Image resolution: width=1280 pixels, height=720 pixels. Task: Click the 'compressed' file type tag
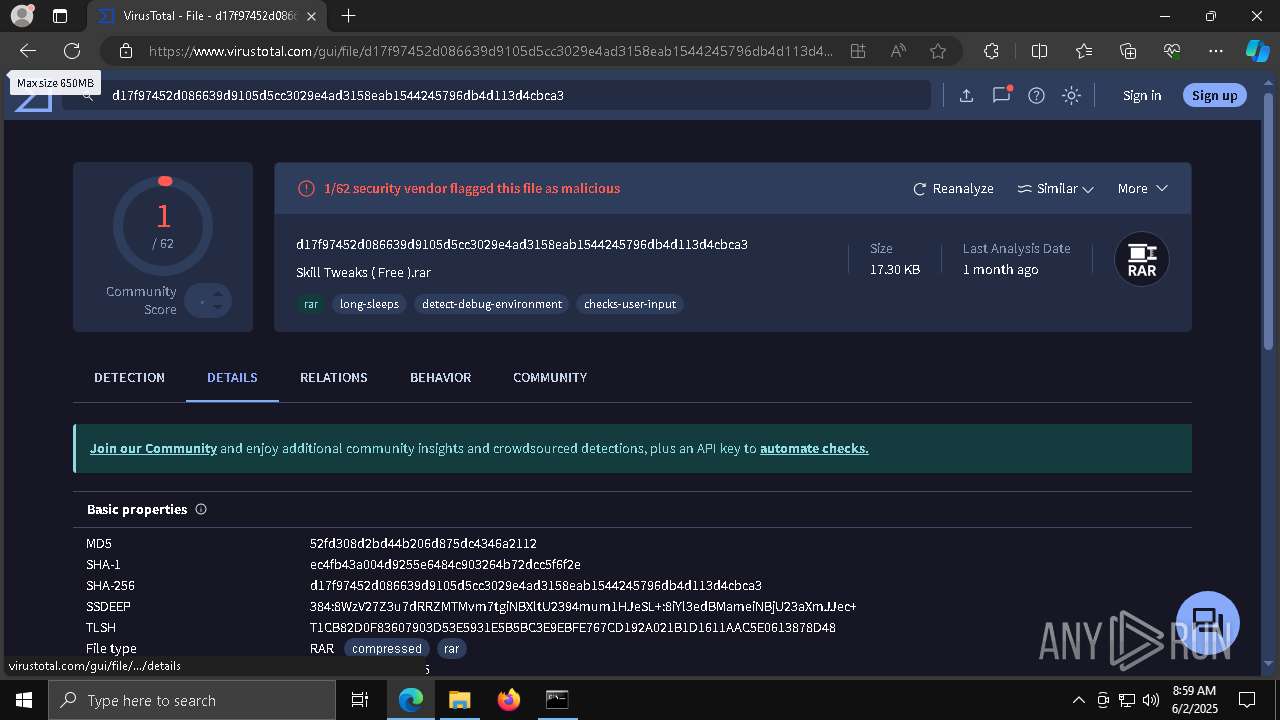386,648
